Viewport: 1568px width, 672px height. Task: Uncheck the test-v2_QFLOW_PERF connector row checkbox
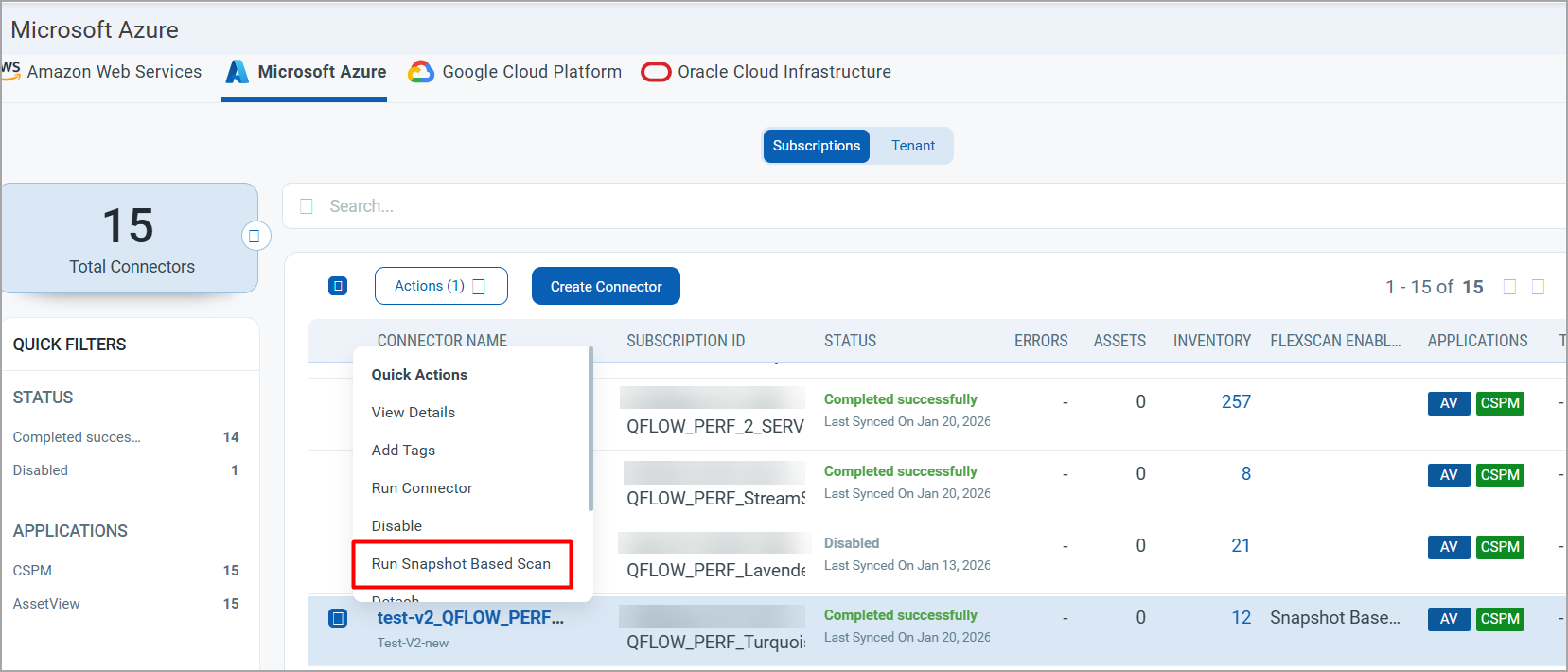pyautogui.click(x=338, y=618)
